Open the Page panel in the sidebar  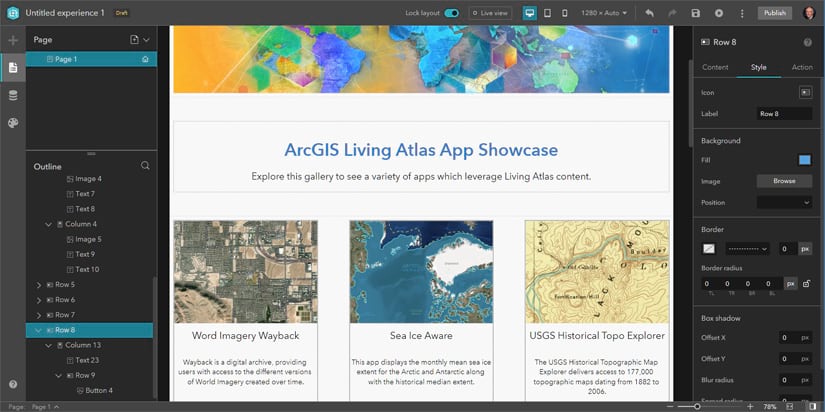13,67
